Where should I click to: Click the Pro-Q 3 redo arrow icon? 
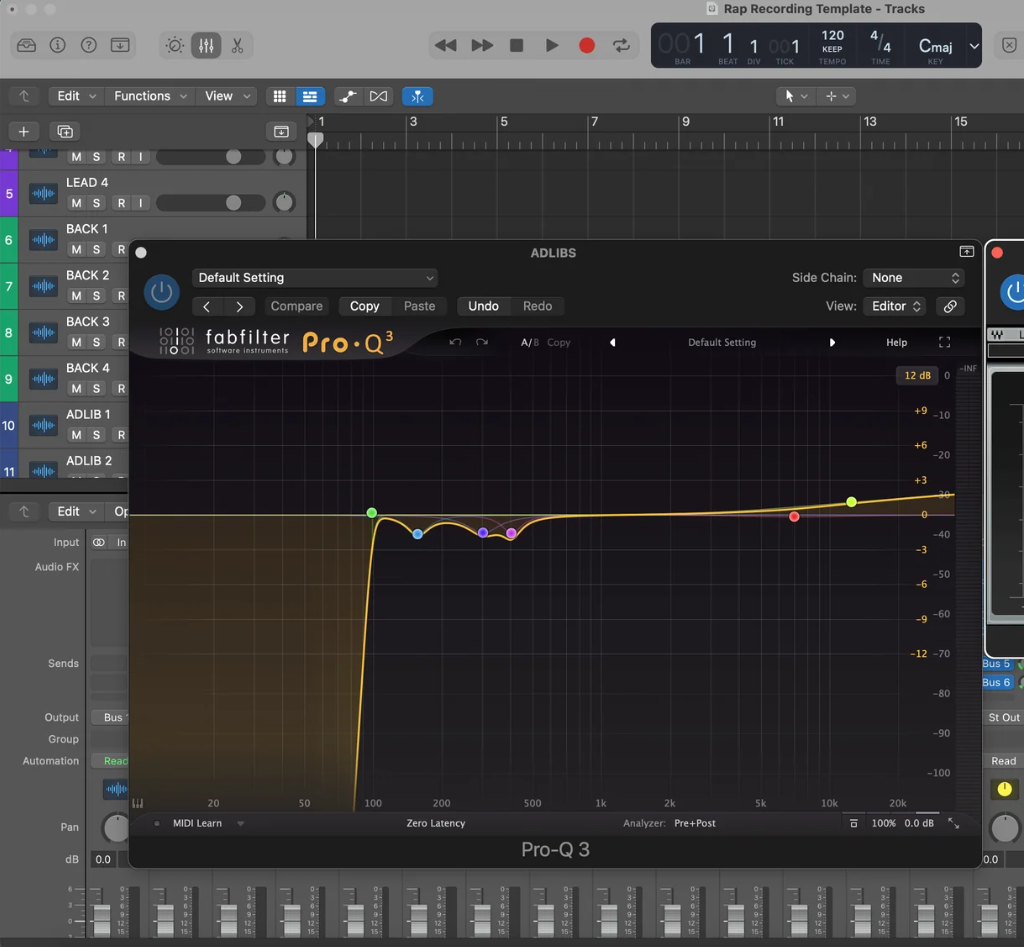[482, 342]
